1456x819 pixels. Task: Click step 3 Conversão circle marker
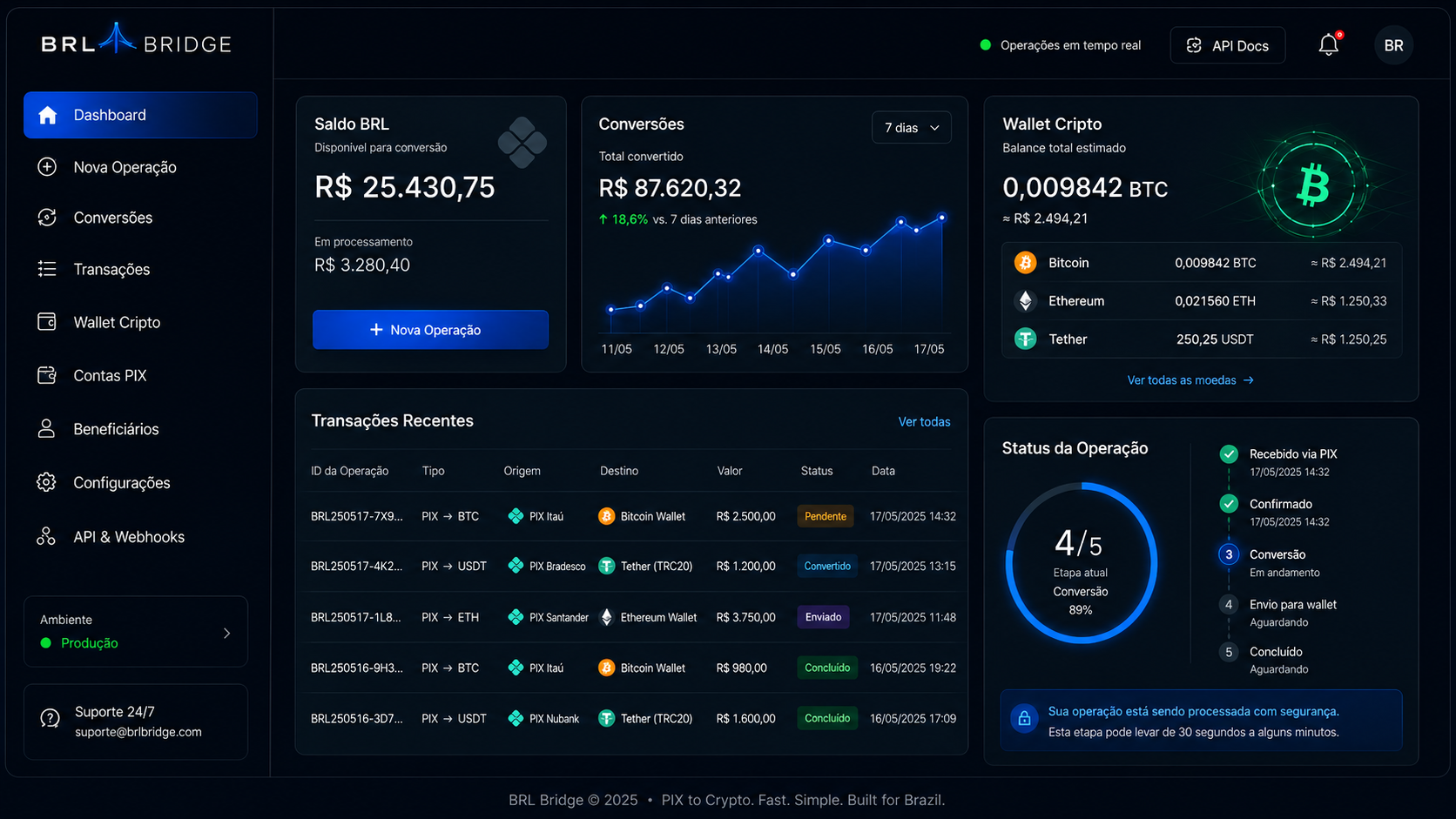(x=1229, y=554)
